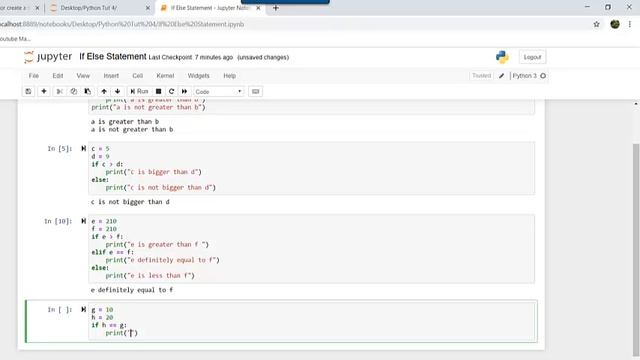Open the Cell menu
Screen dimensions: 640x360
tap(138, 76)
